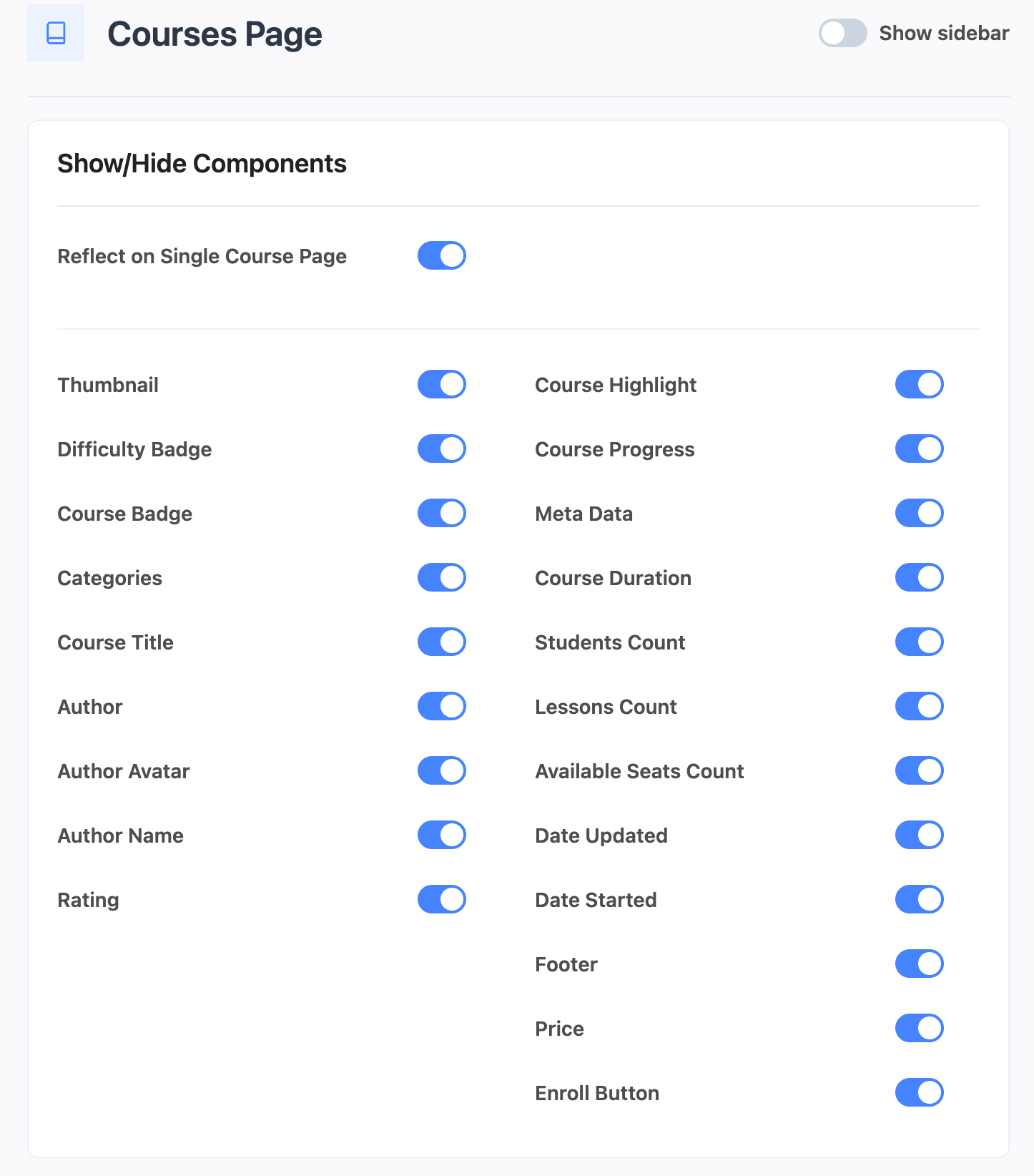Enable the Show sidebar toggle

pos(842,33)
